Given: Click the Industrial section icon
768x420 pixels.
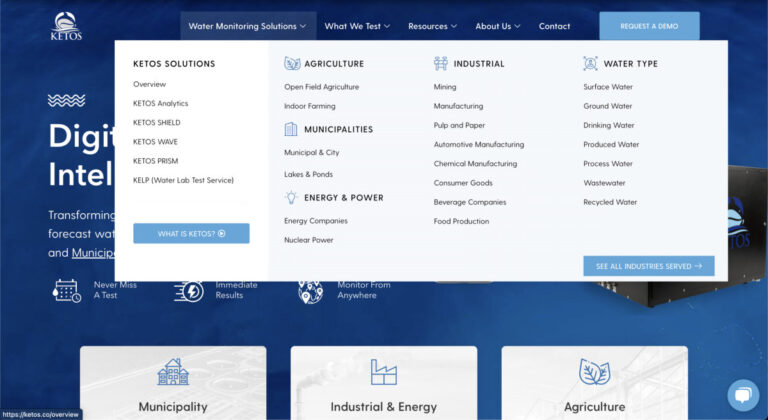Looking at the screenshot, I should click(x=441, y=64).
